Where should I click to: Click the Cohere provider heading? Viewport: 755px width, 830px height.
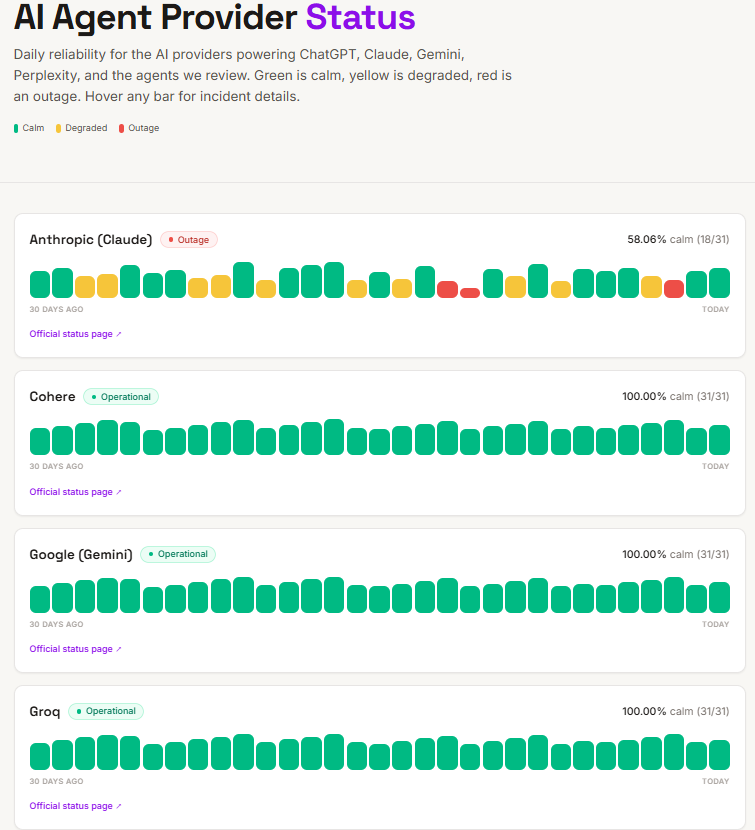coord(52,397)
